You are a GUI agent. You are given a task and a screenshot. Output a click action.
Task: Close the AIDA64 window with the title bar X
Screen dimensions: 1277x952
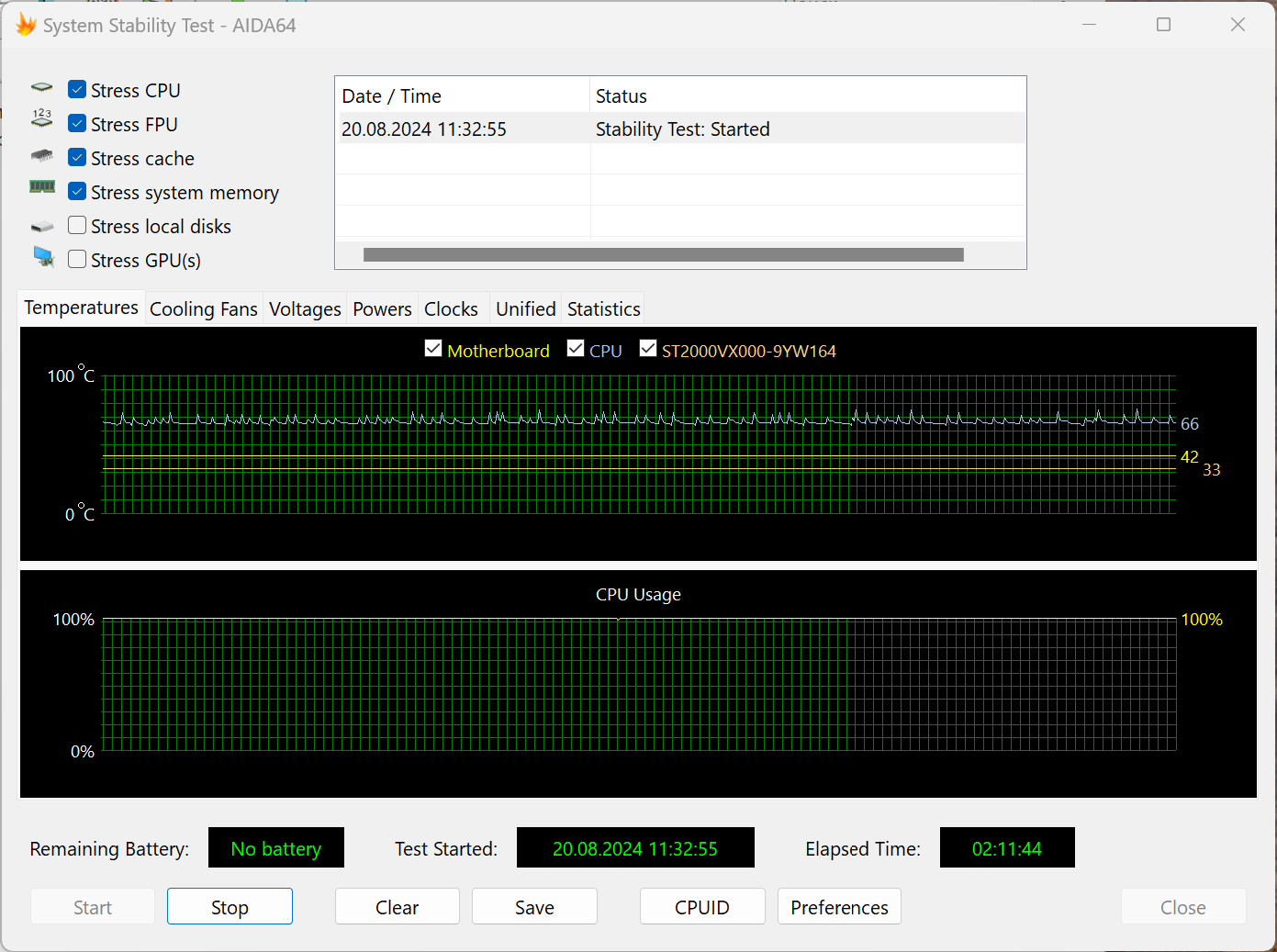tap(1238, 25)
